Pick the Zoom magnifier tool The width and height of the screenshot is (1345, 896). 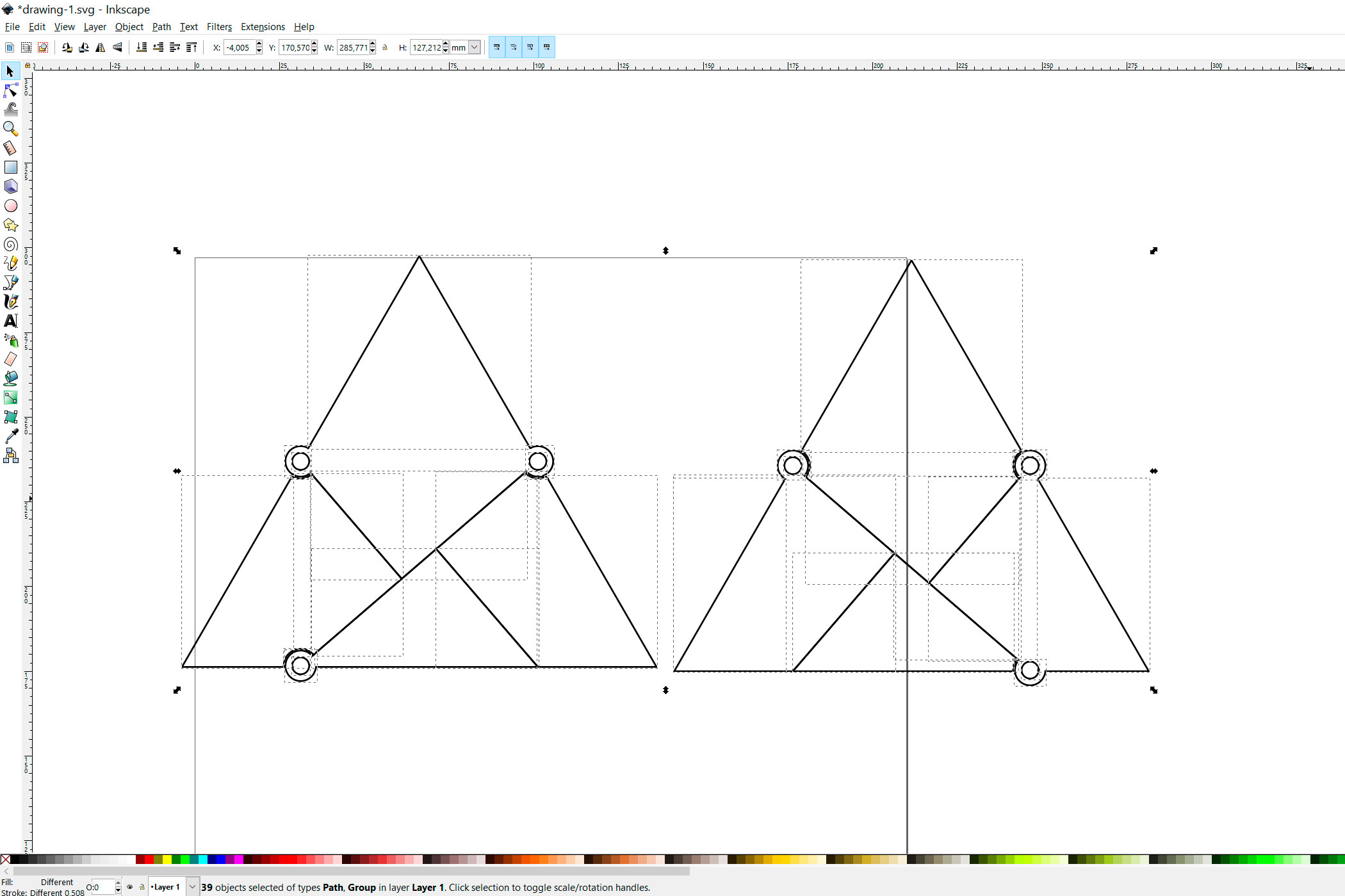click(10, 129)
